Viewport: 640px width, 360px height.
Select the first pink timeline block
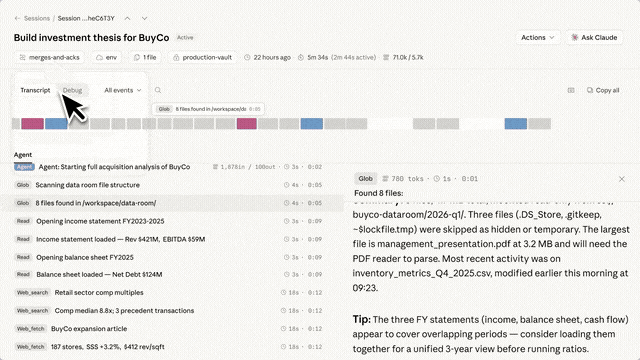33,124
